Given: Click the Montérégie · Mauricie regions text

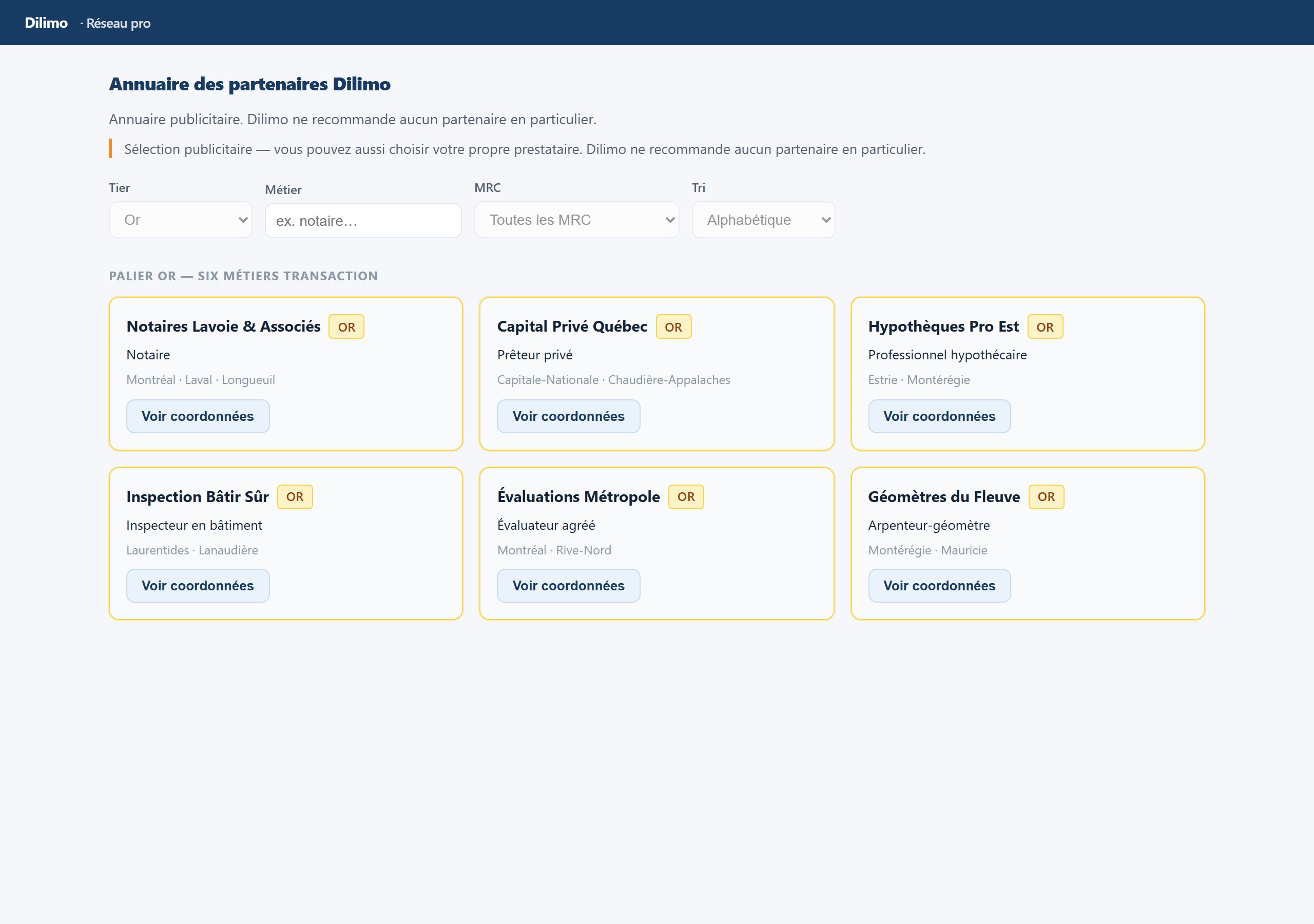Looking at the screenshot, I should pyautogui.click(x=927, y=550).
